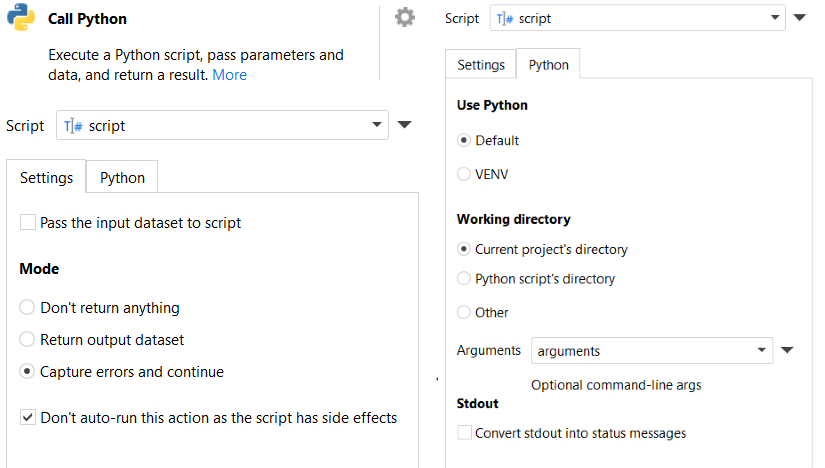The height and width of the screenshot is (468, 825).
Task: Click the Python logo icon
Action: coord(21,17)
